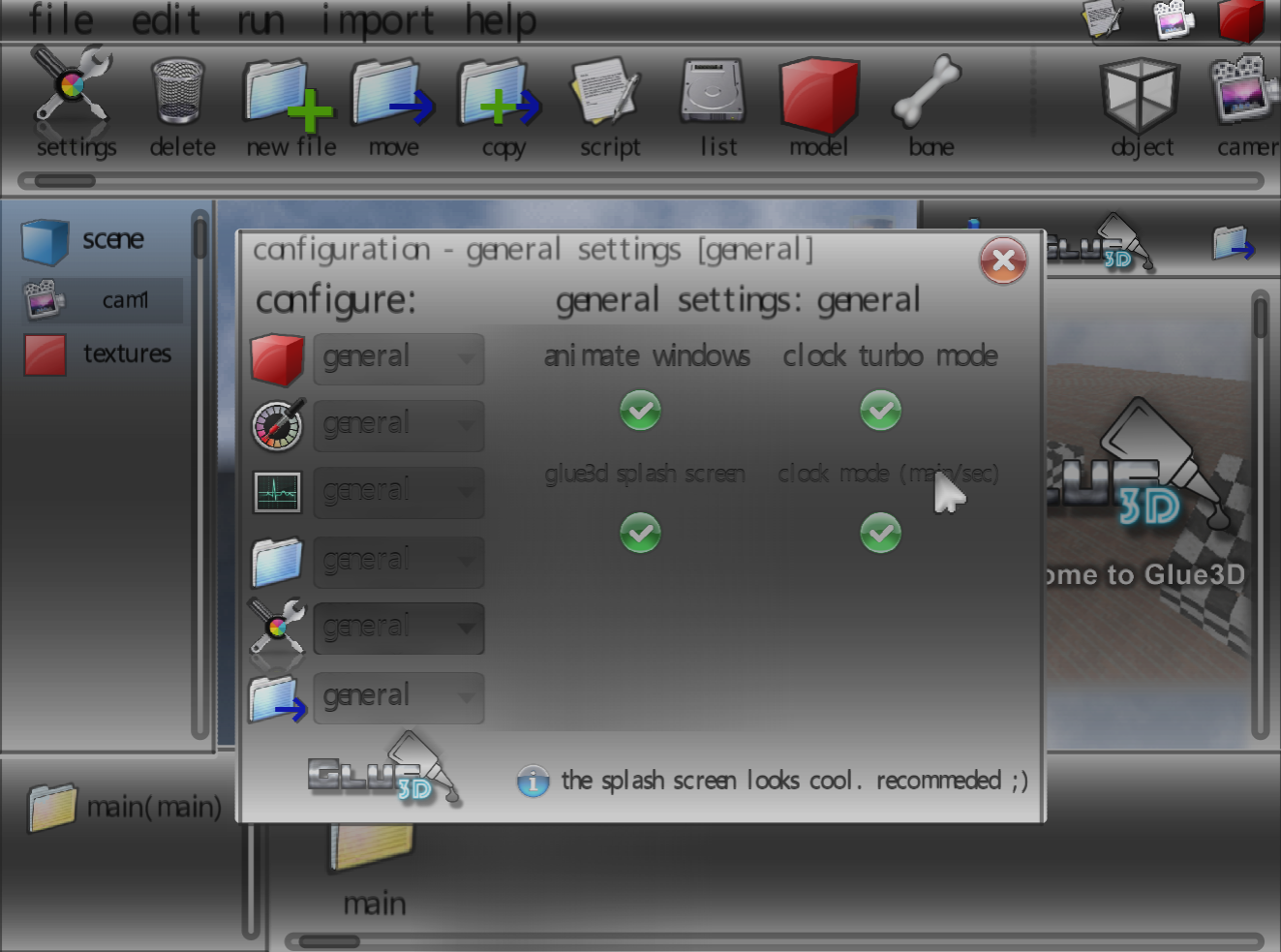
Task: Click the delete trash can tool
Action: pos(181,105)
